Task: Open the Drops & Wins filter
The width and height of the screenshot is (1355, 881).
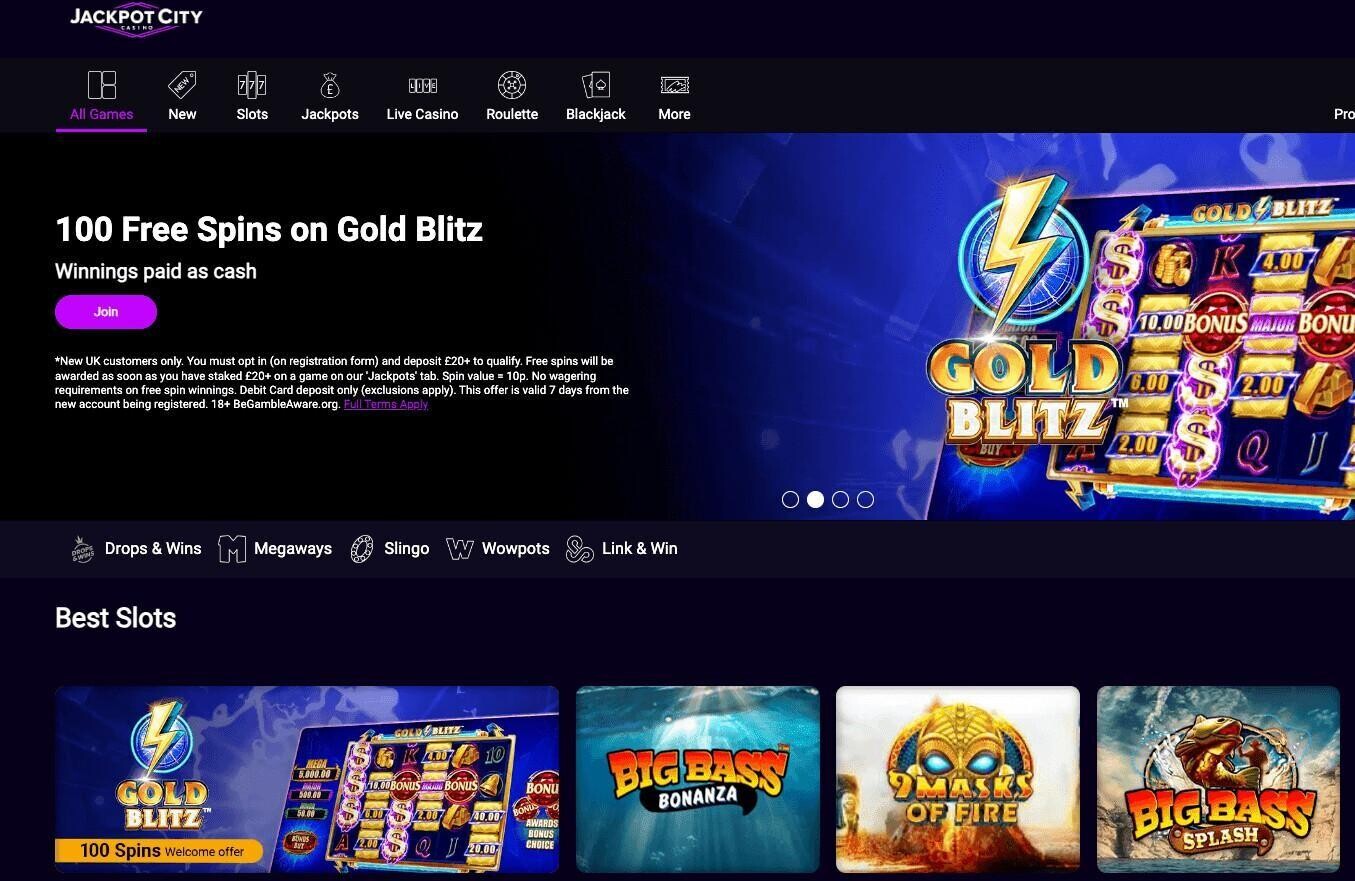Action: 136,549
